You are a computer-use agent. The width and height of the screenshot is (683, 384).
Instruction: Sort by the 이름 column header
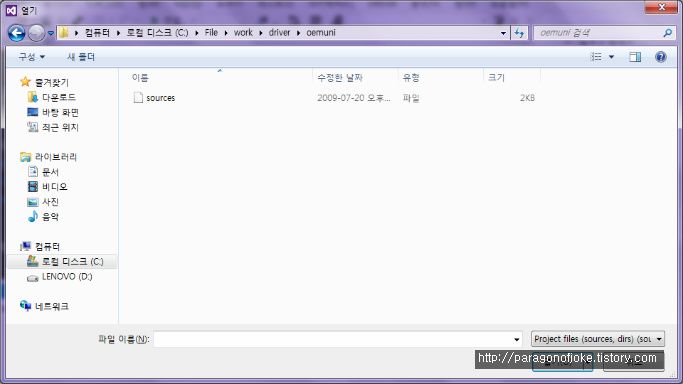(x=140, y=78)
